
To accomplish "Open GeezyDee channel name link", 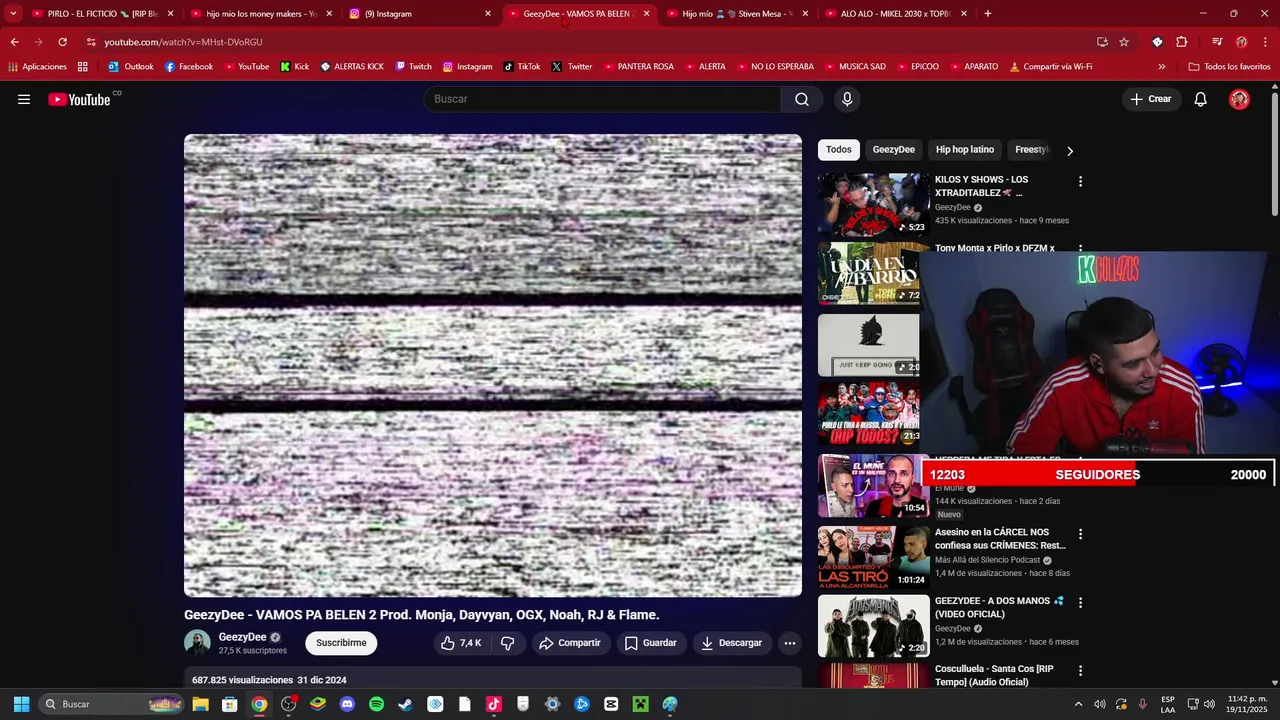I will click(242, 637).
